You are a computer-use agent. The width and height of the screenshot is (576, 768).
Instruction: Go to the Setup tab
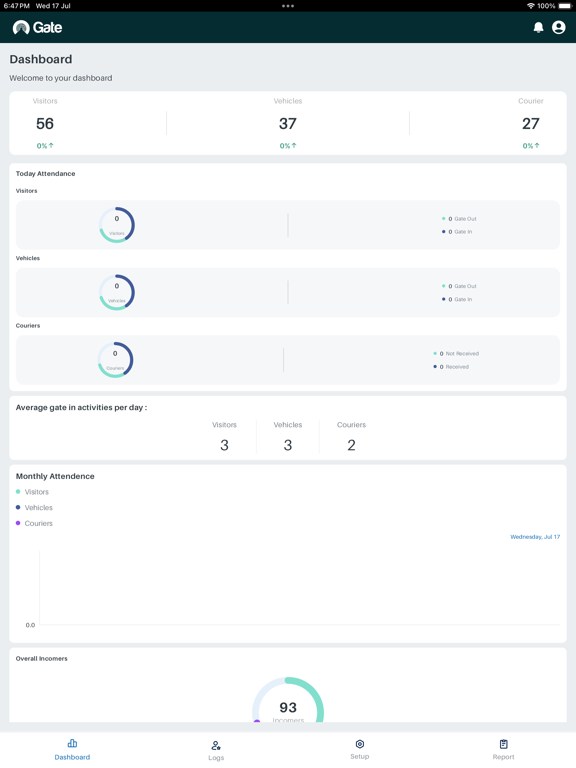click(x=360, y=750)
